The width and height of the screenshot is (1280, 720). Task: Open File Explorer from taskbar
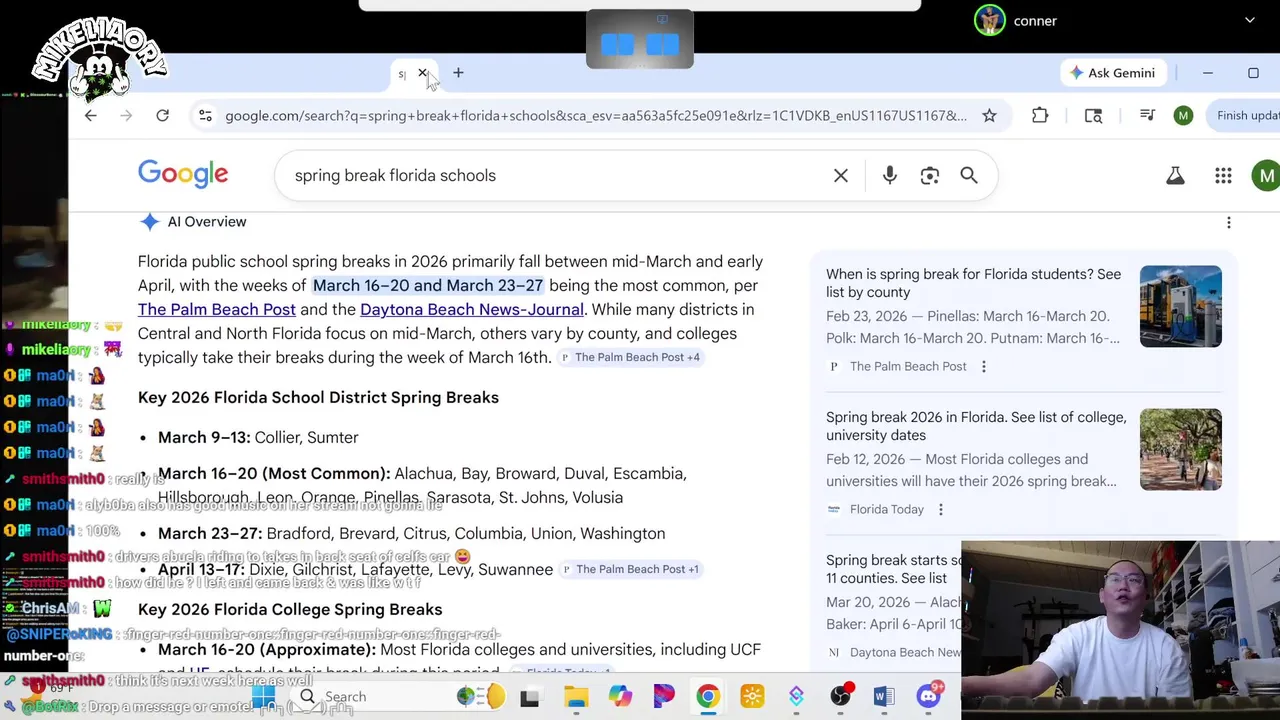pyautogui.click(x=576, y=697)
